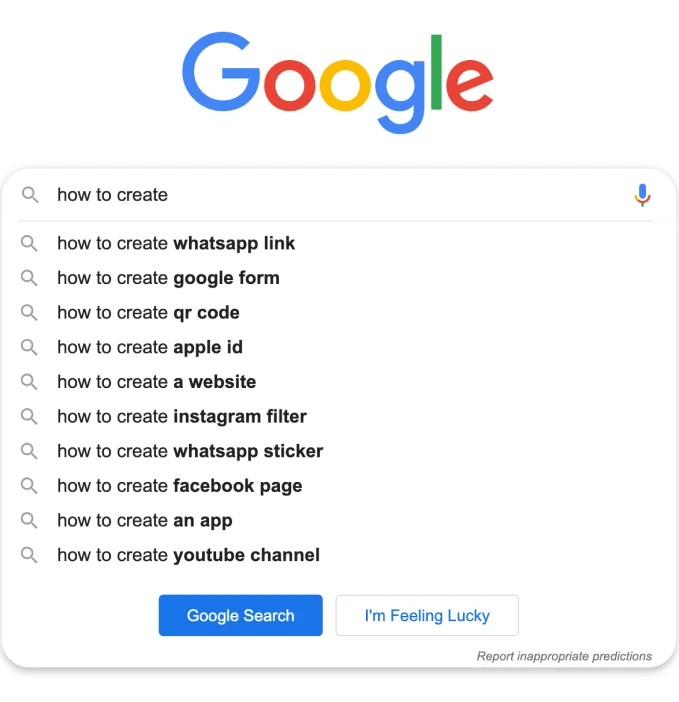The image size is (679, 702).
Task: Pick 'how to create an app' suggestion
Action: [145, 520]
